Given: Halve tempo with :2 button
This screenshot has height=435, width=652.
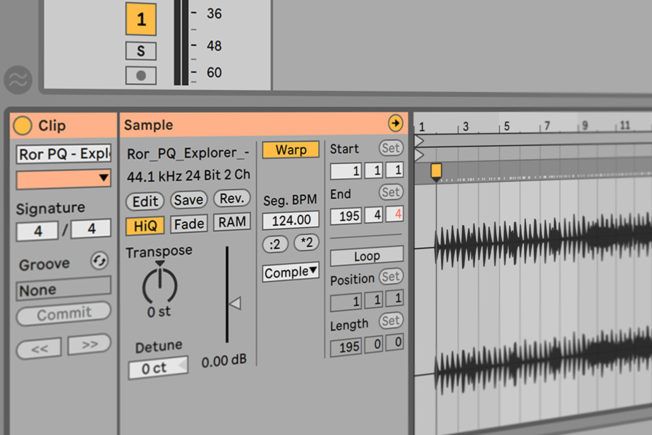Looking at the screenshot, I should pos(275,244).
